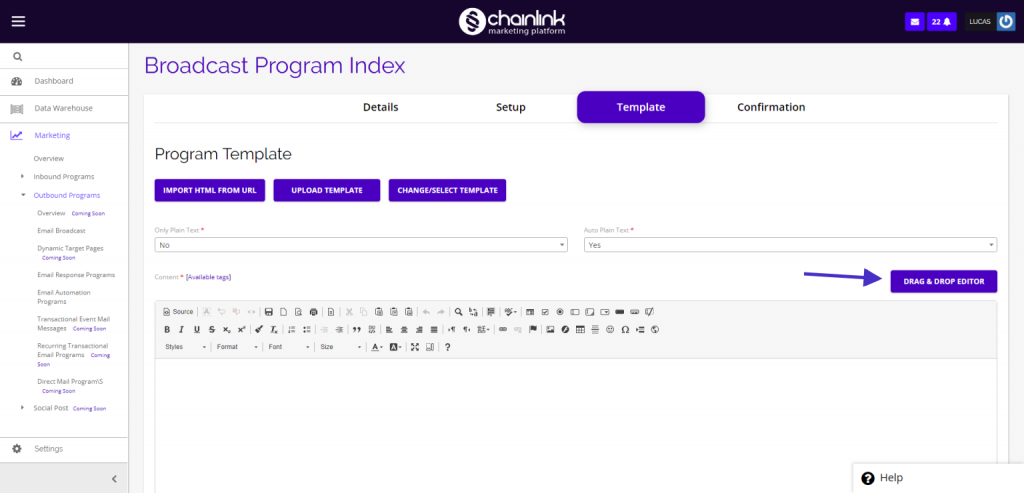The width and height of the screenshot is (1024, 493).
Task: Click the About question mark icon
Action: tap(447, 347)
